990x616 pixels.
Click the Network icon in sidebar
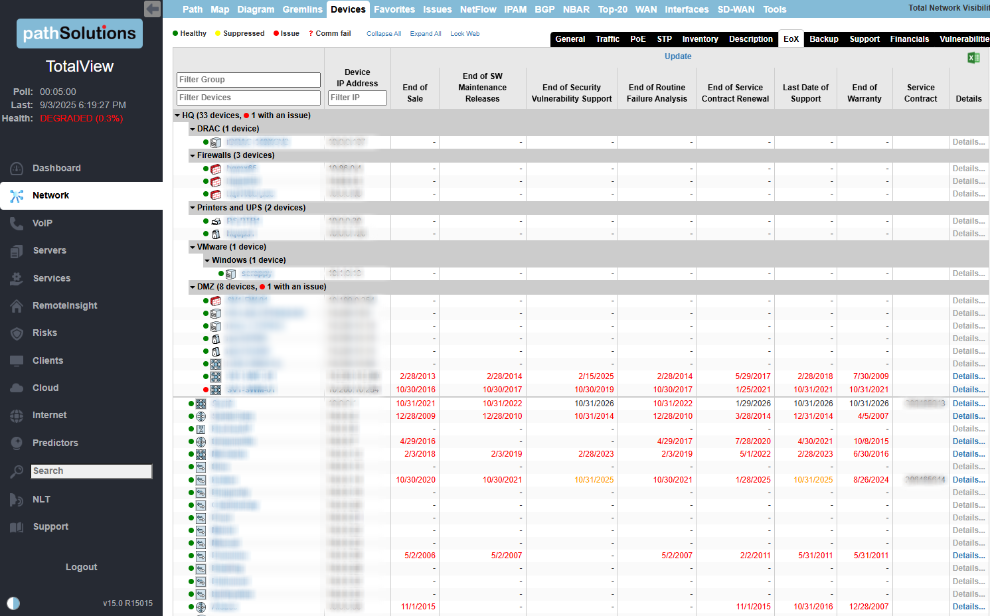[17, 196]
